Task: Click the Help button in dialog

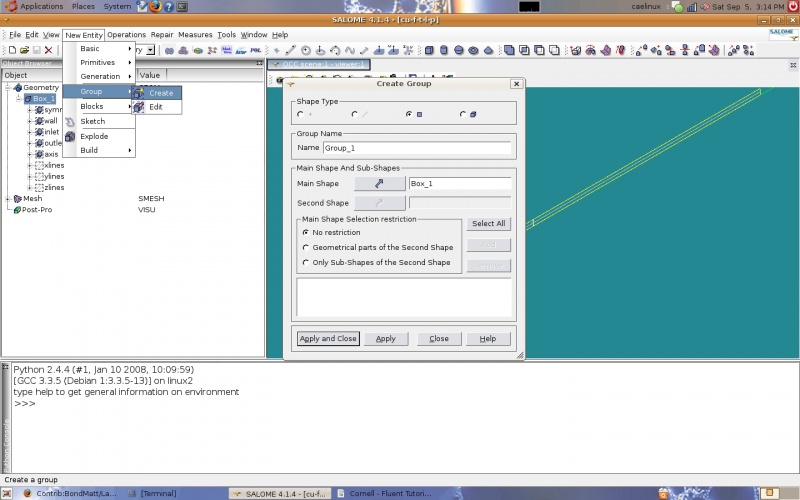Action: (488, 339)
